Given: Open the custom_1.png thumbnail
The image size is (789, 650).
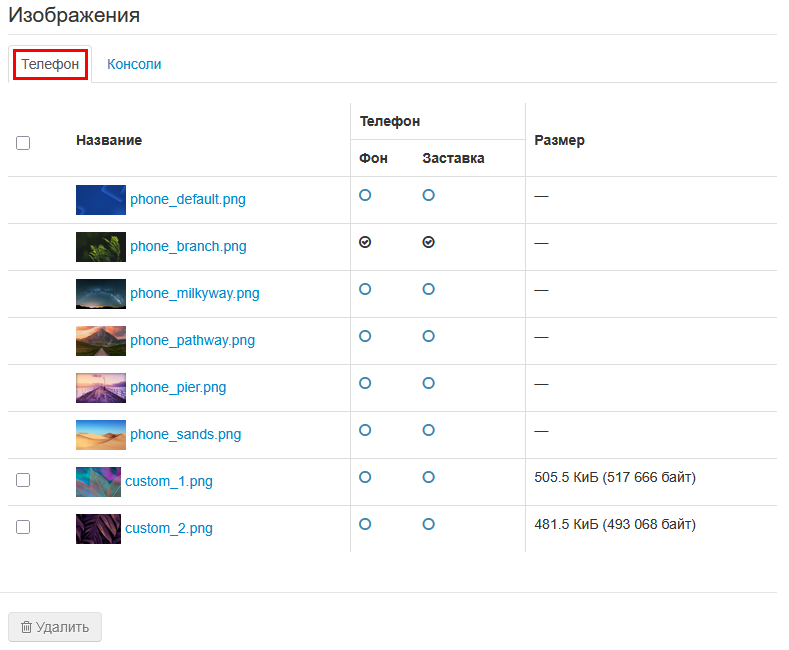Looking at the screenshot, I should point(98,481).
